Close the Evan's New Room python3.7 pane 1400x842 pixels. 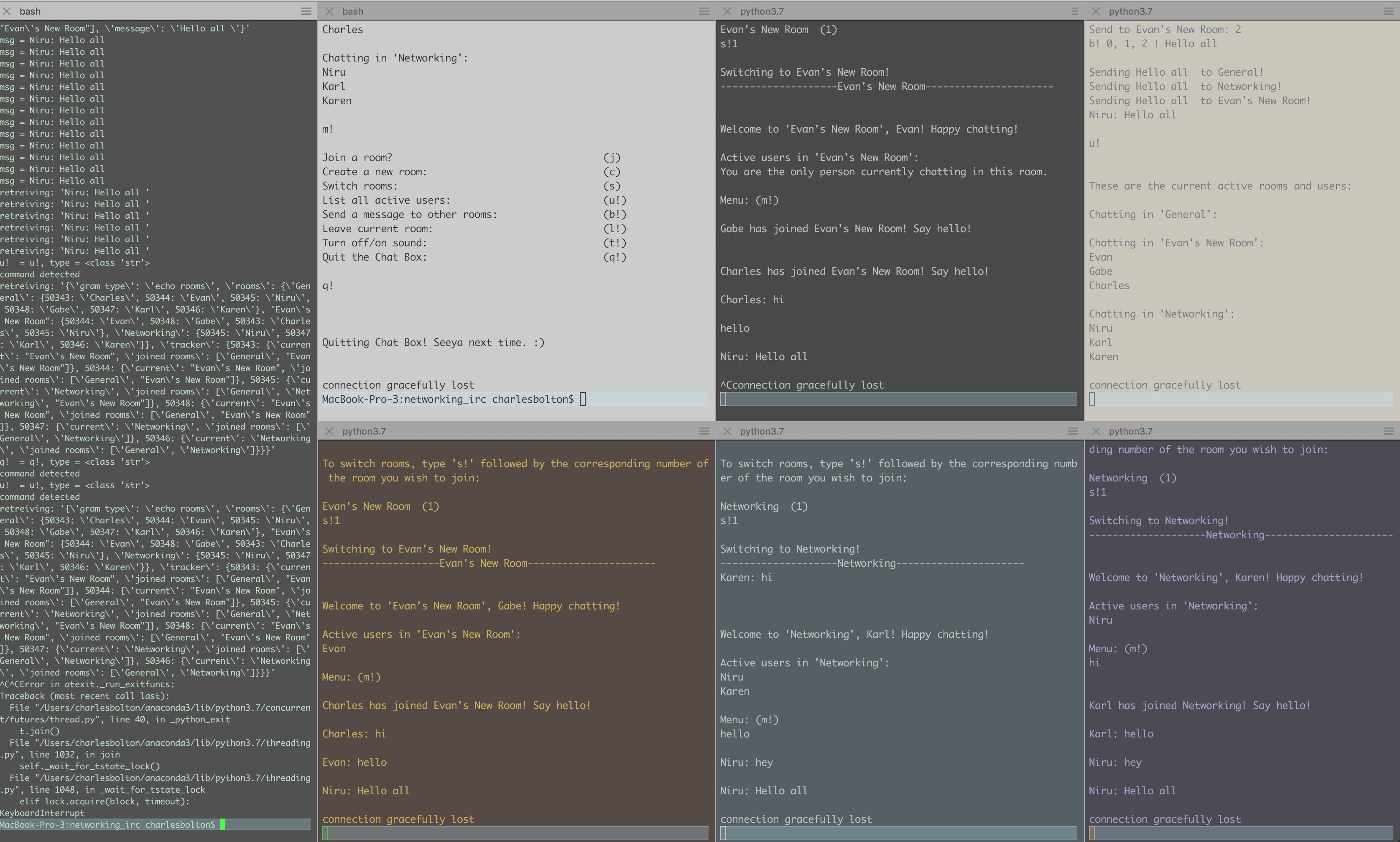[x=727, y=11]
